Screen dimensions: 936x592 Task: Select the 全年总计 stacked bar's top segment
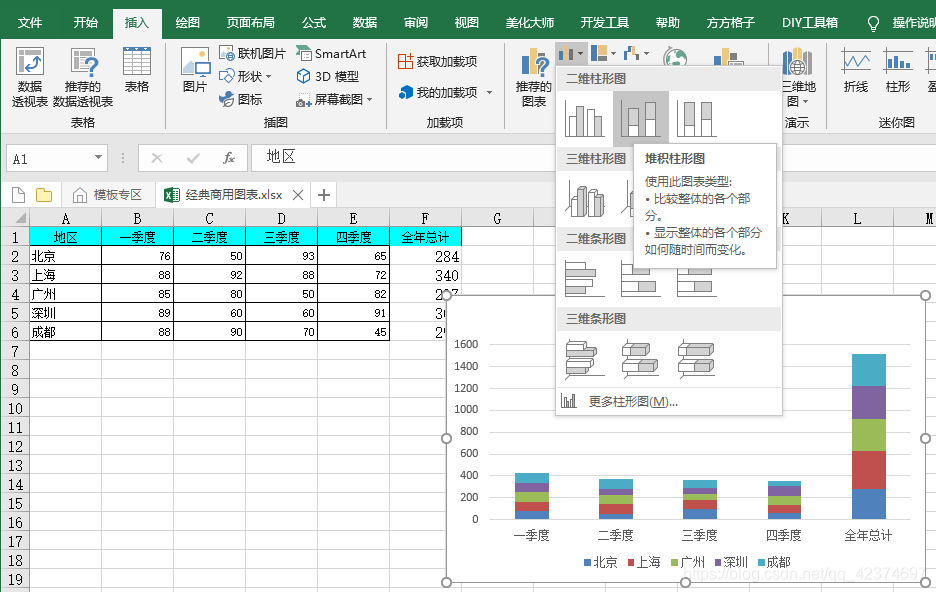pos(869,370)
